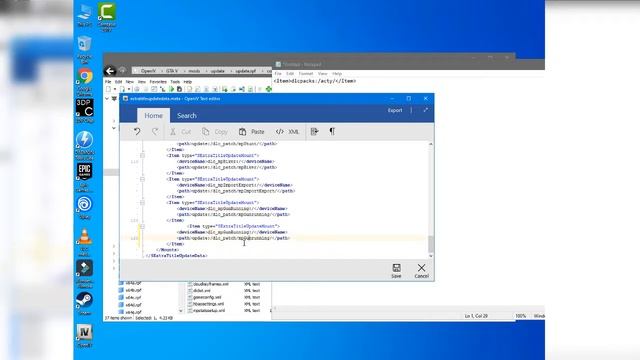The width and height of the screenshot is (640, 360).
Task: Open the Google Chrome desktop shortcut
Action: pos(84,82)
